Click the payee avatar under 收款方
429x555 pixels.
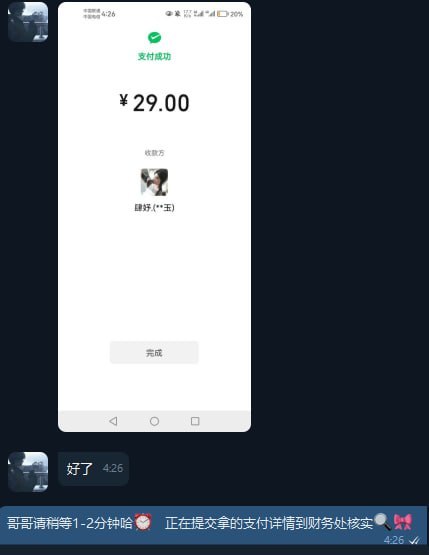154,182
